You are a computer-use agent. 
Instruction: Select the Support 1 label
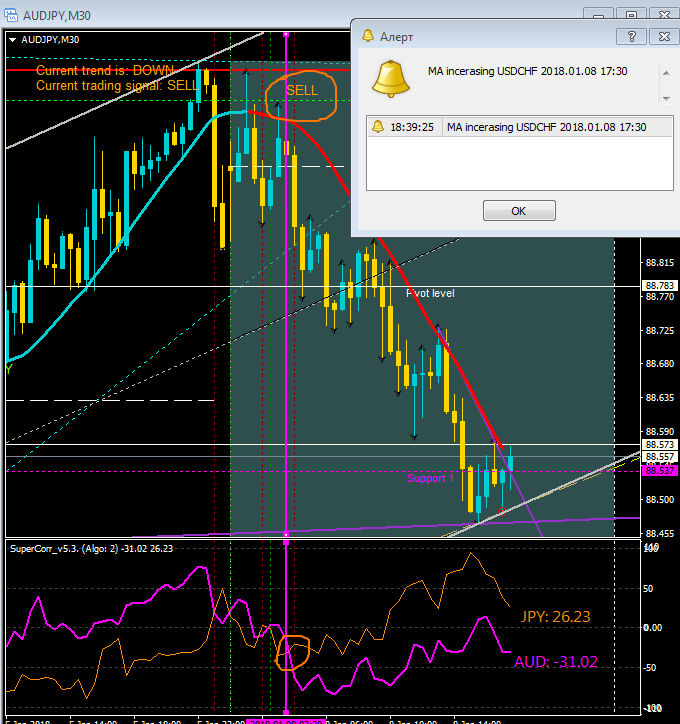pyautogui.click(x=430, y=478)
